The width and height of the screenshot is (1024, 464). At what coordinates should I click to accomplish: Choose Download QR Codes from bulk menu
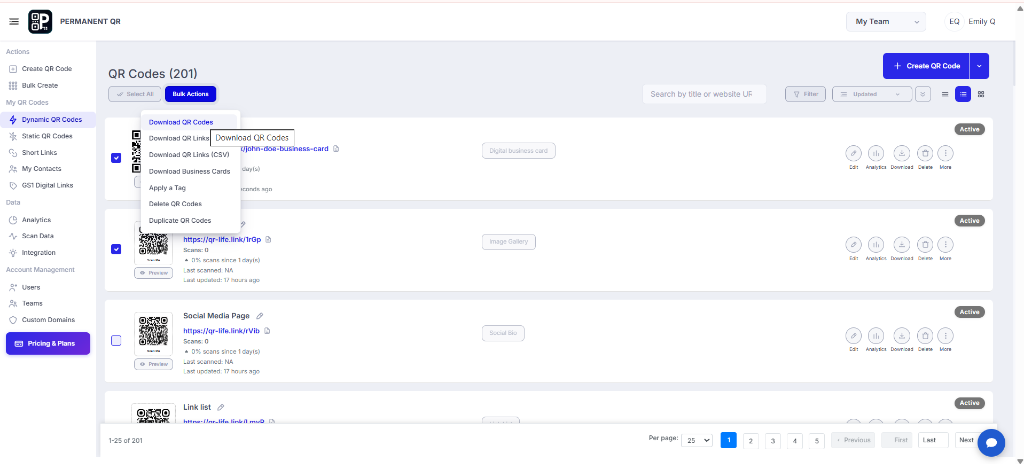click(181, 122)
